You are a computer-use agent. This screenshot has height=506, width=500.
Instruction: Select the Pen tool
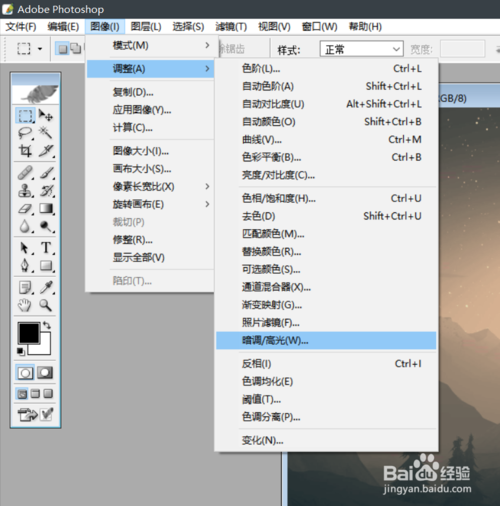click(x=25, y=266)
